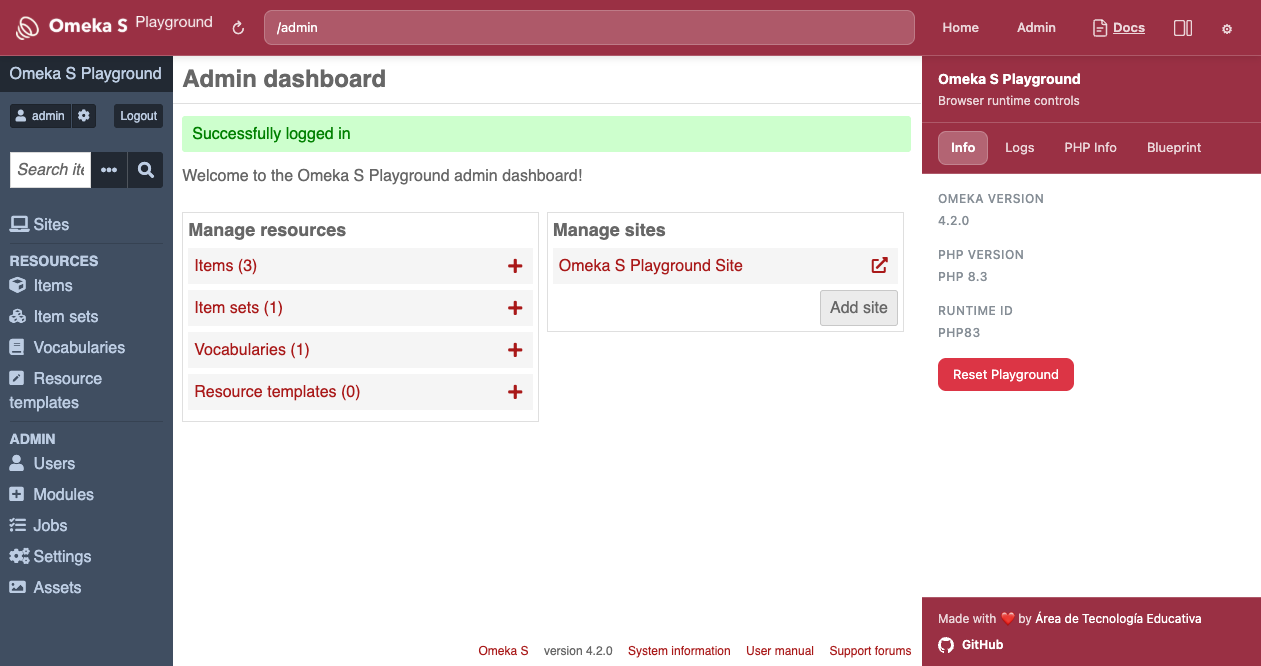Click the user settings gear next to admin

84,116
